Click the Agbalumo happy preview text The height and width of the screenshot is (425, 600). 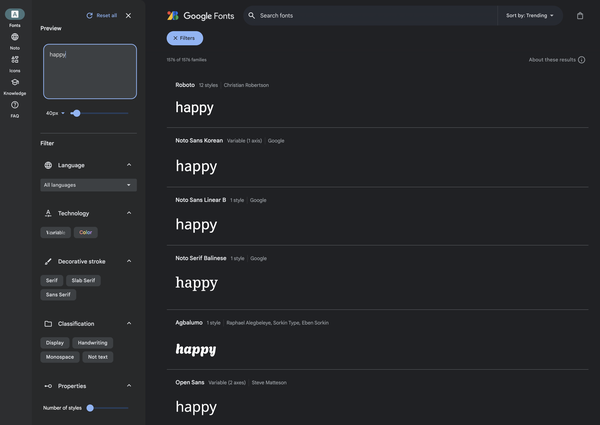click(196, 350)
